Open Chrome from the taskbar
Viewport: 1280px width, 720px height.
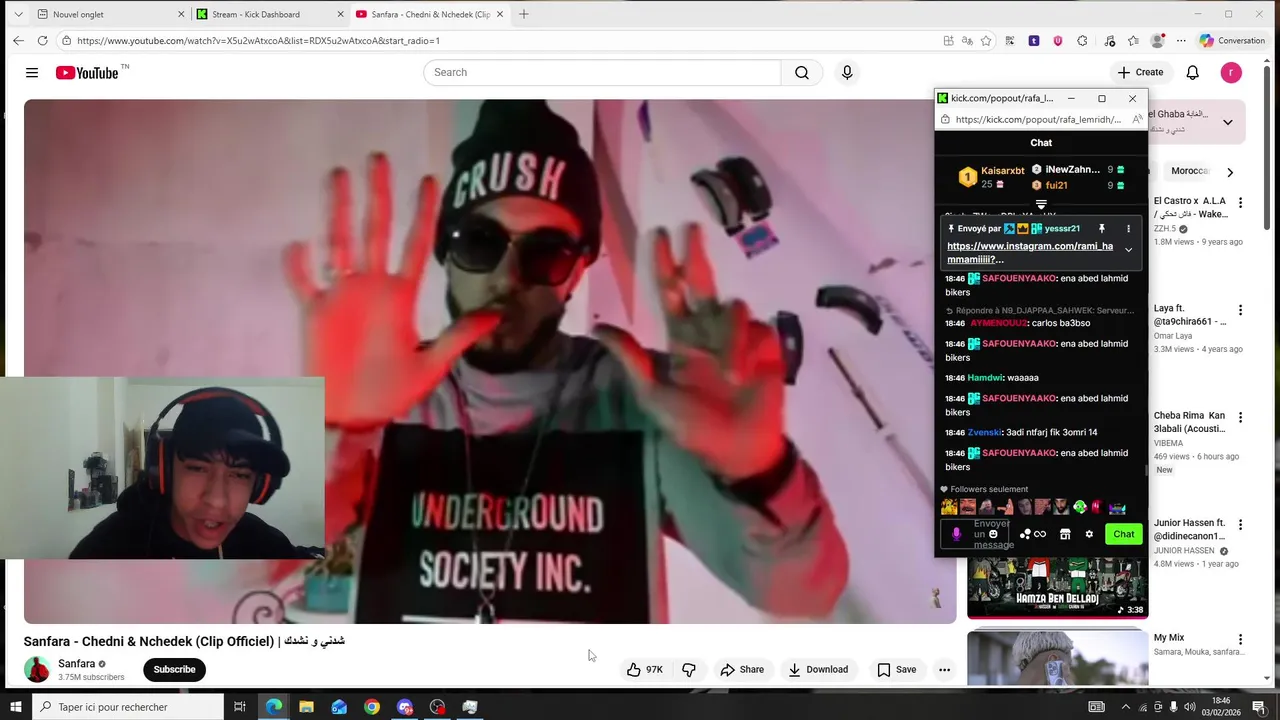tap(372, 707)
